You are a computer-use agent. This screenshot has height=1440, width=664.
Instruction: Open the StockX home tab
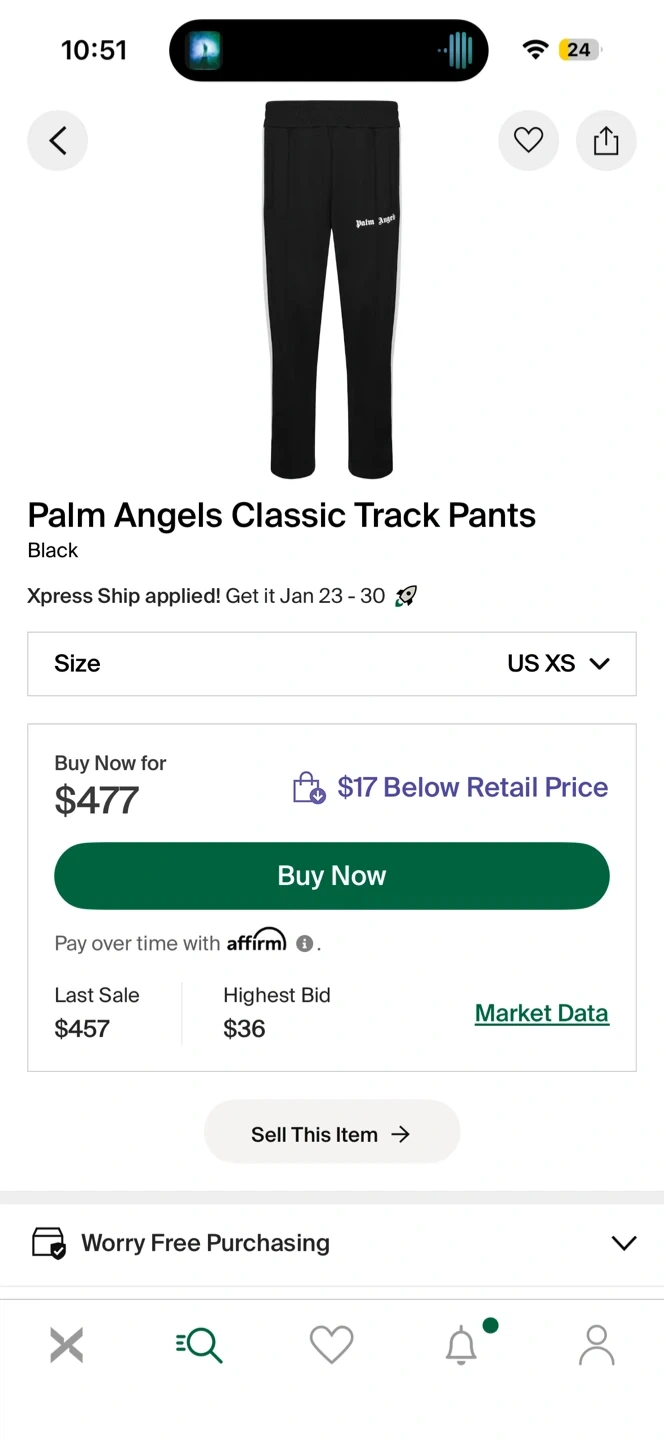pyautogui.click(x=66, y=1345)
